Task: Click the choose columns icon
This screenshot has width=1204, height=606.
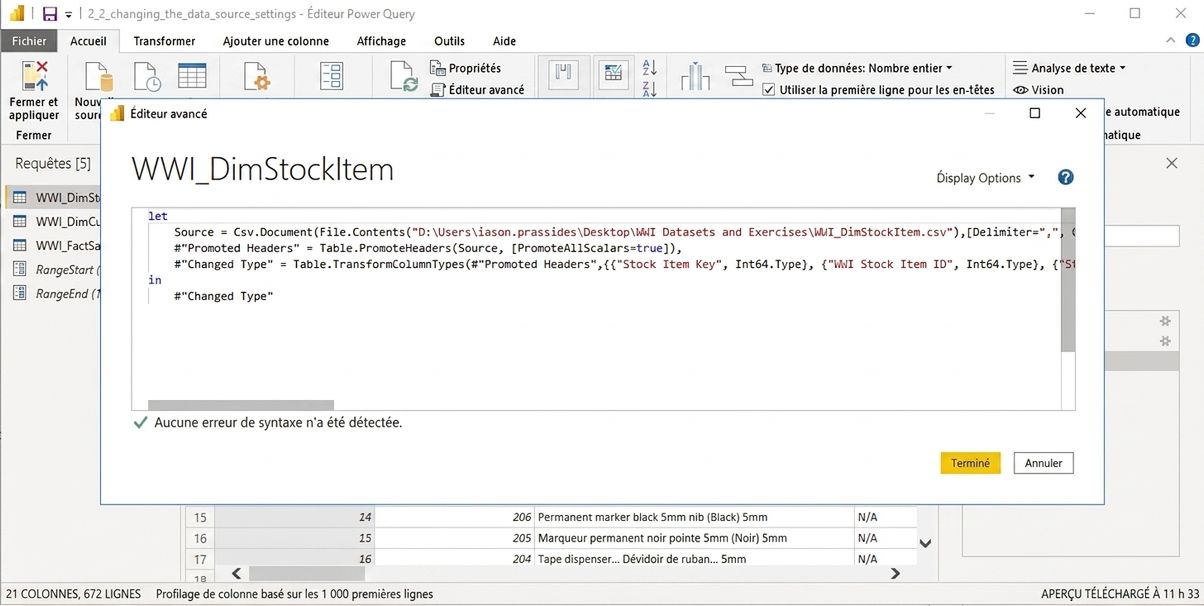Action: [563, 76]
